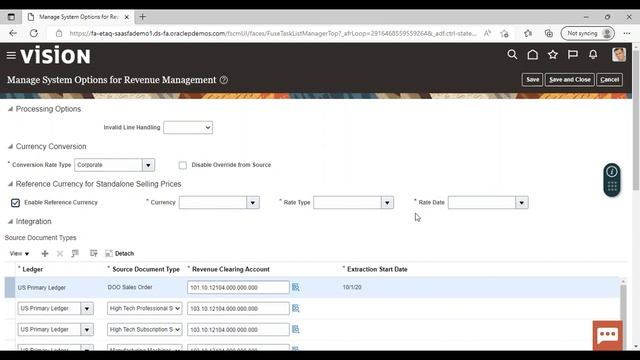This screenshot has width=640, height=360.
Task: Open High Tech Subscription source document type dropdown
Action: (x=144, y=329)
